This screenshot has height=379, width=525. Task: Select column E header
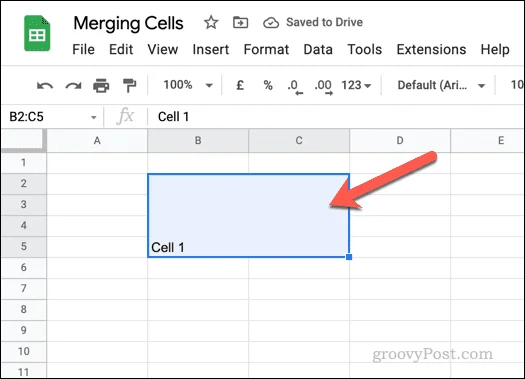click(x=488, y=141)
